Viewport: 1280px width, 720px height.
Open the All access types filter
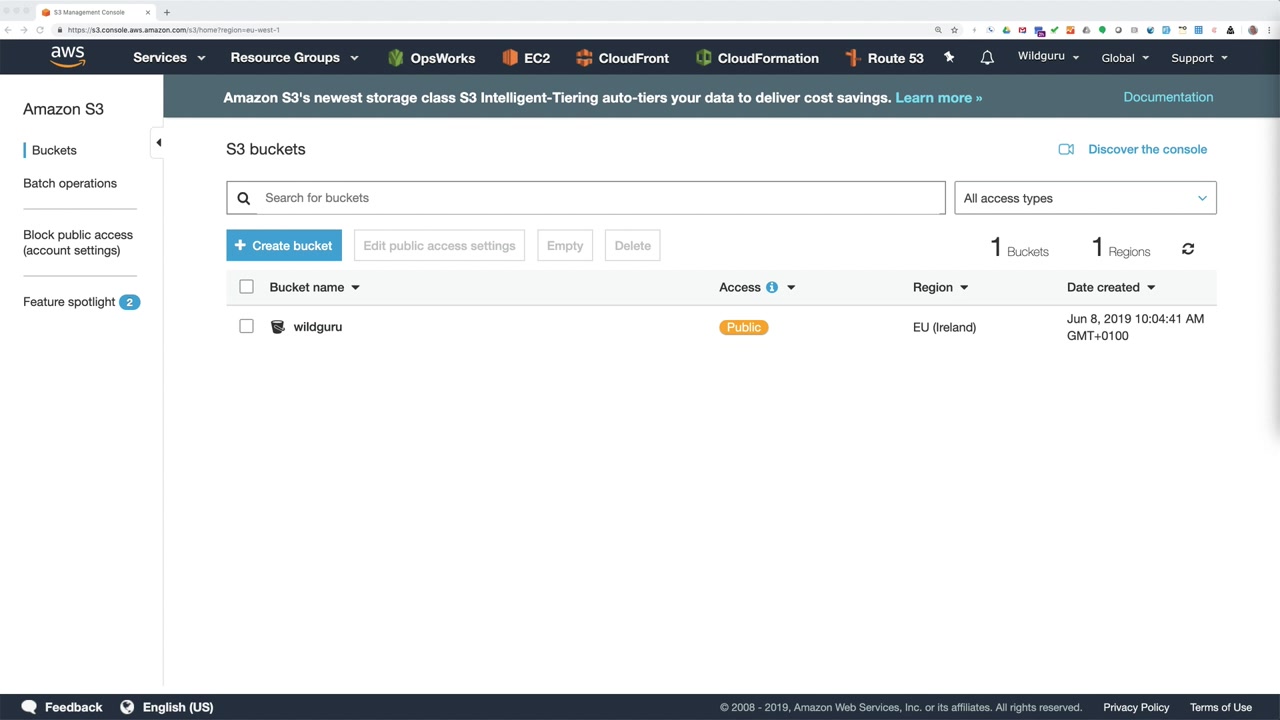1085,198
